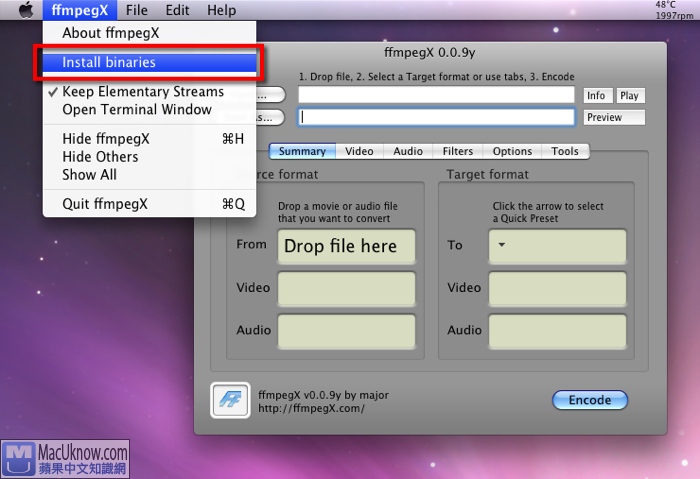The width and height of the screenshot is (700, 479).
Task: Switch to the Audio tab
Action: click(x=408, y=151)
